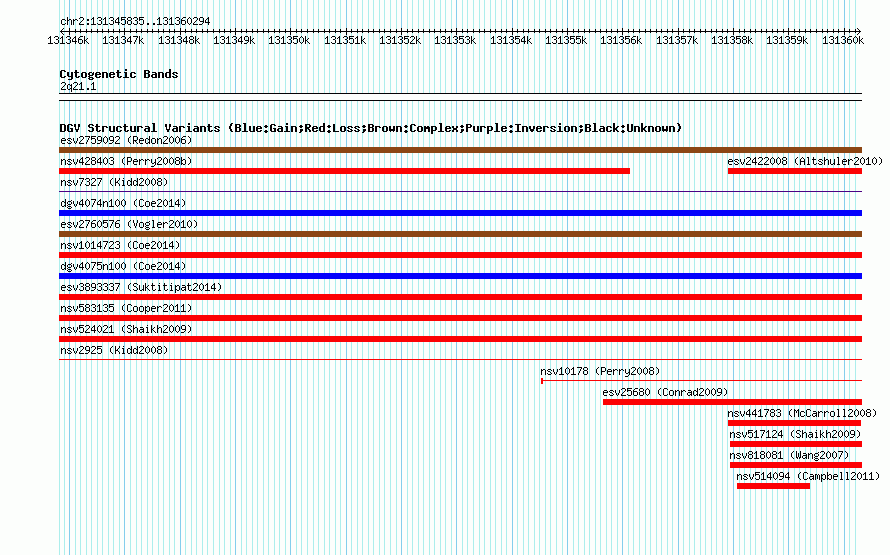The image size is (890, 555).
Task: Select nsv583135 (Cooper2011) variant label
Action: (x=126, y=308)
